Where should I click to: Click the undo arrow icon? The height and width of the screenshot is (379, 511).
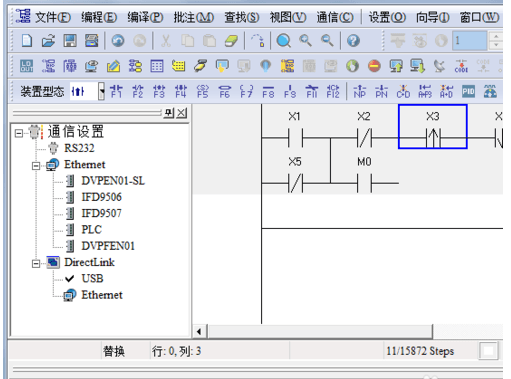tap(118, 40)
